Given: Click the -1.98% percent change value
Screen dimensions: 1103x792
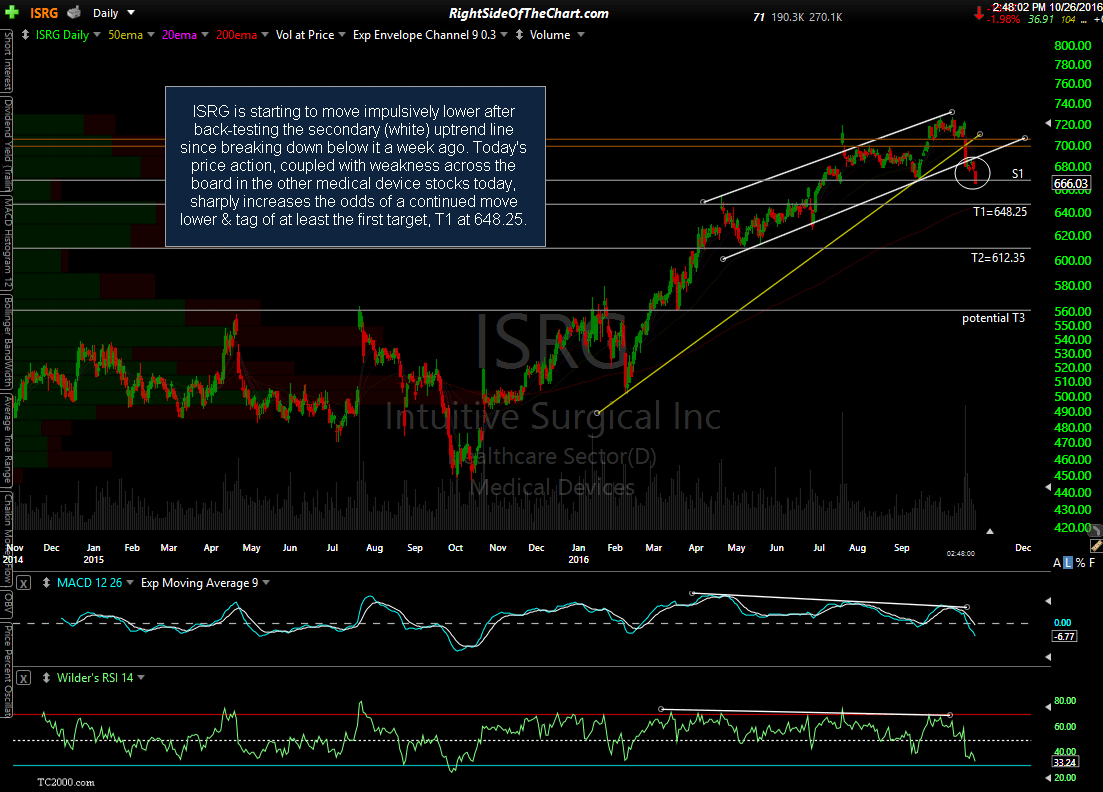Looking at the screenshot, I should coord(1003,20).
